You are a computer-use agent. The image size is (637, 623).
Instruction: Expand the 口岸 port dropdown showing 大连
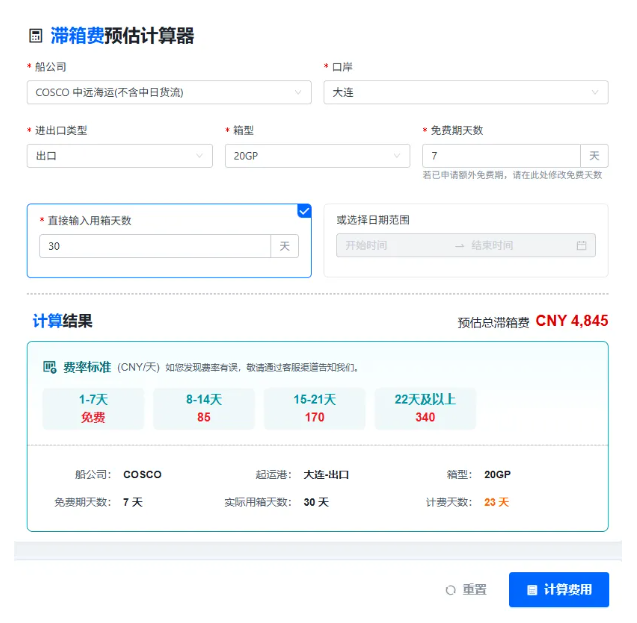coord(465,93)
